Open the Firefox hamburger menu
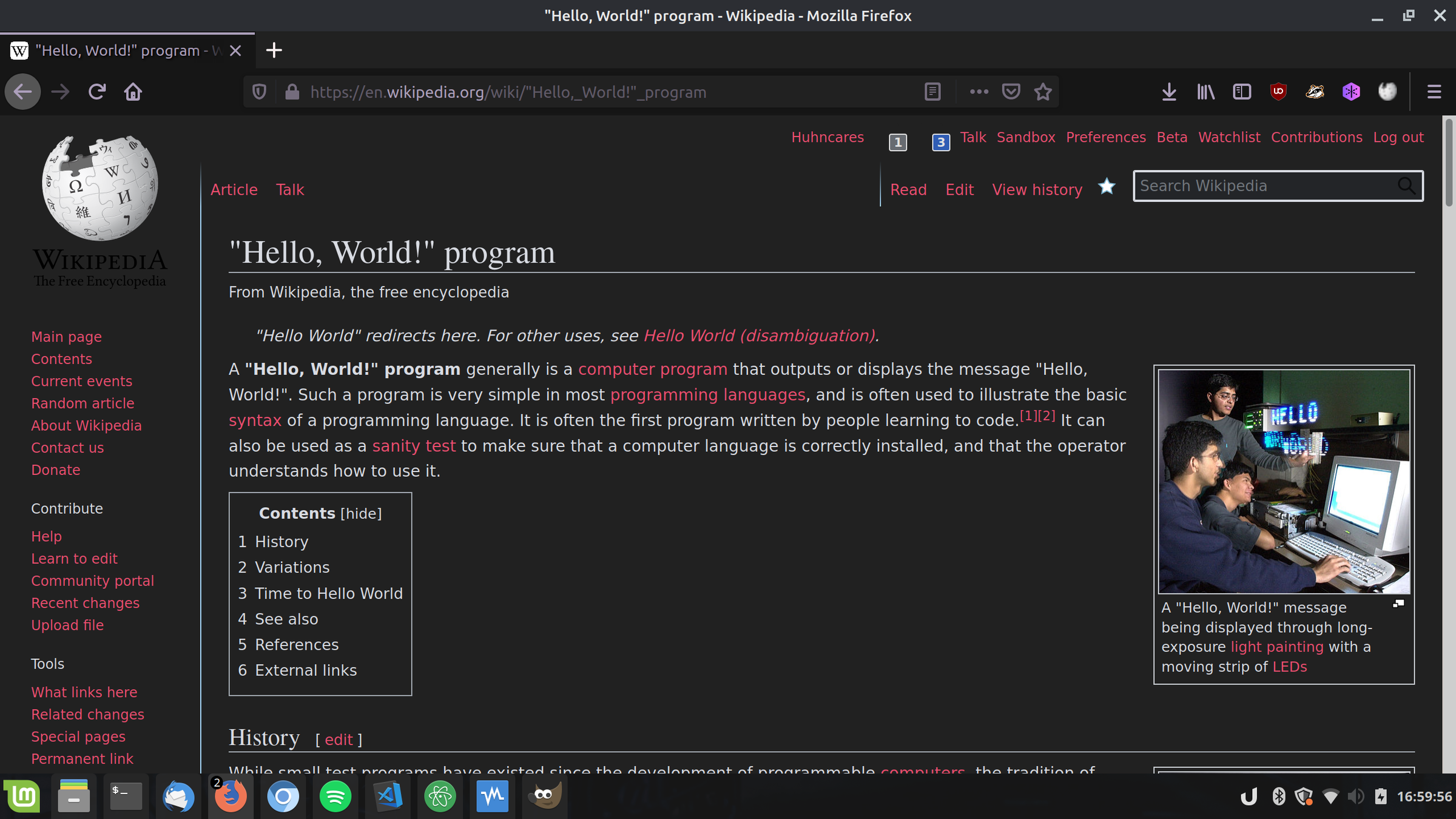Screen dimensions: 1456x819 pos(1434,92)
